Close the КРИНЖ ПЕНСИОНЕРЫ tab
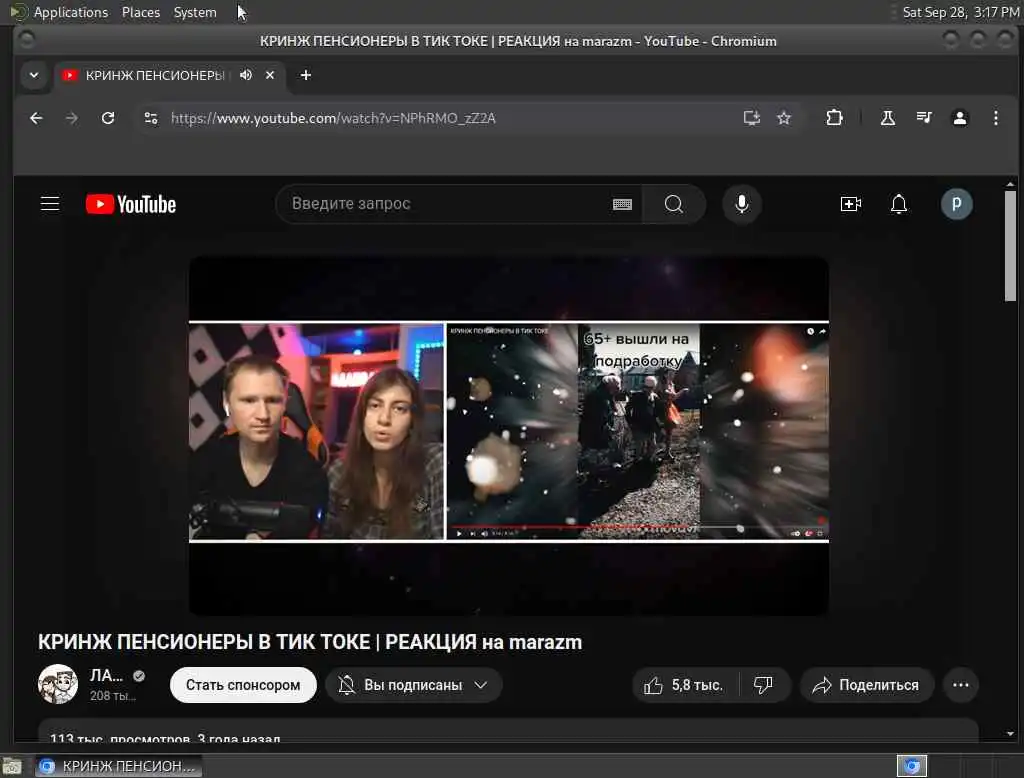Screen dimensions: 1024x778 (x=270, y=75)
